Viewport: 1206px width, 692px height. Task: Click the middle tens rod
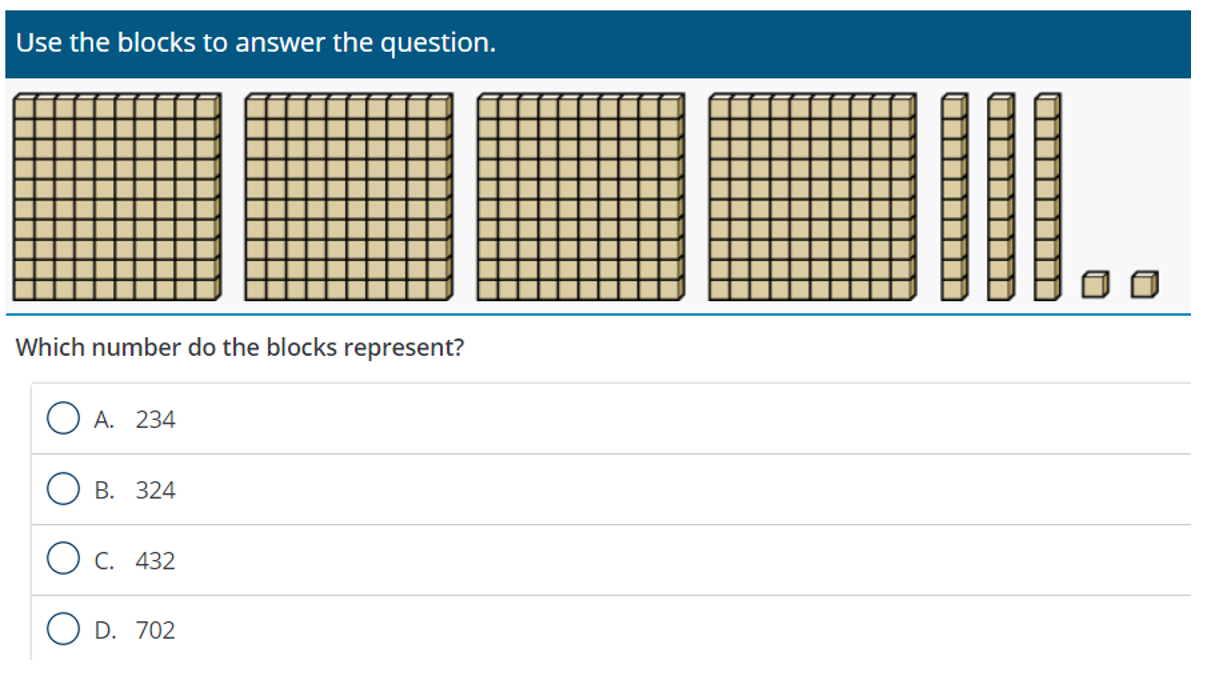pyautogui.click(x=1001, y=197)
